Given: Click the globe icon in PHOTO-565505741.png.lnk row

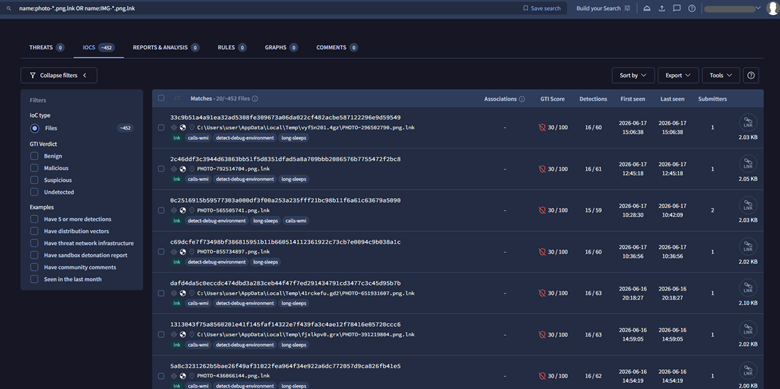Looking at the screenshot, I should (183, 210).
